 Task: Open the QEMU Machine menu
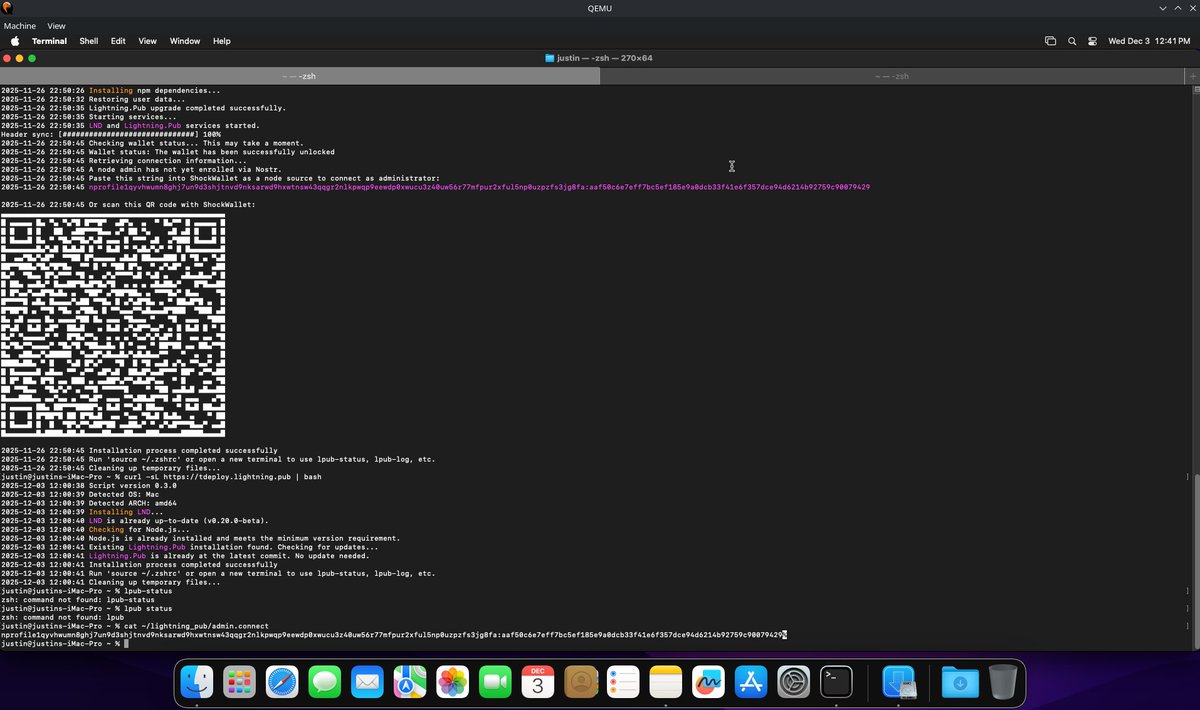coord(20,25)
